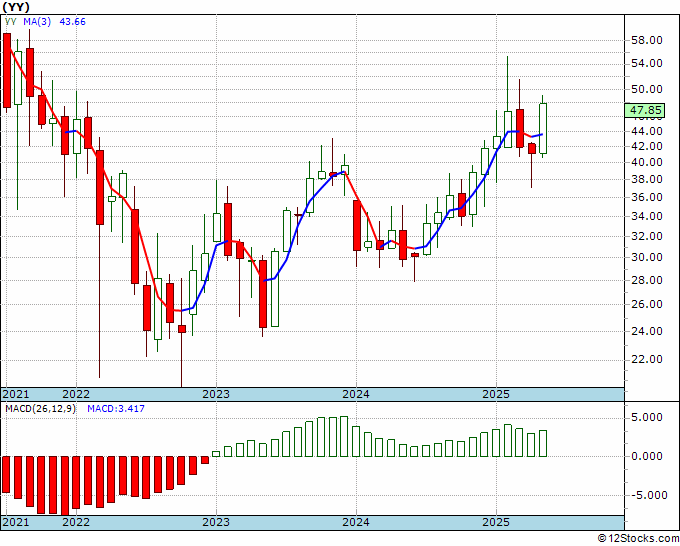This screenshot has width=680, height=546.
Task: Click the 32.00 price axis label
Action: point(646,236)
